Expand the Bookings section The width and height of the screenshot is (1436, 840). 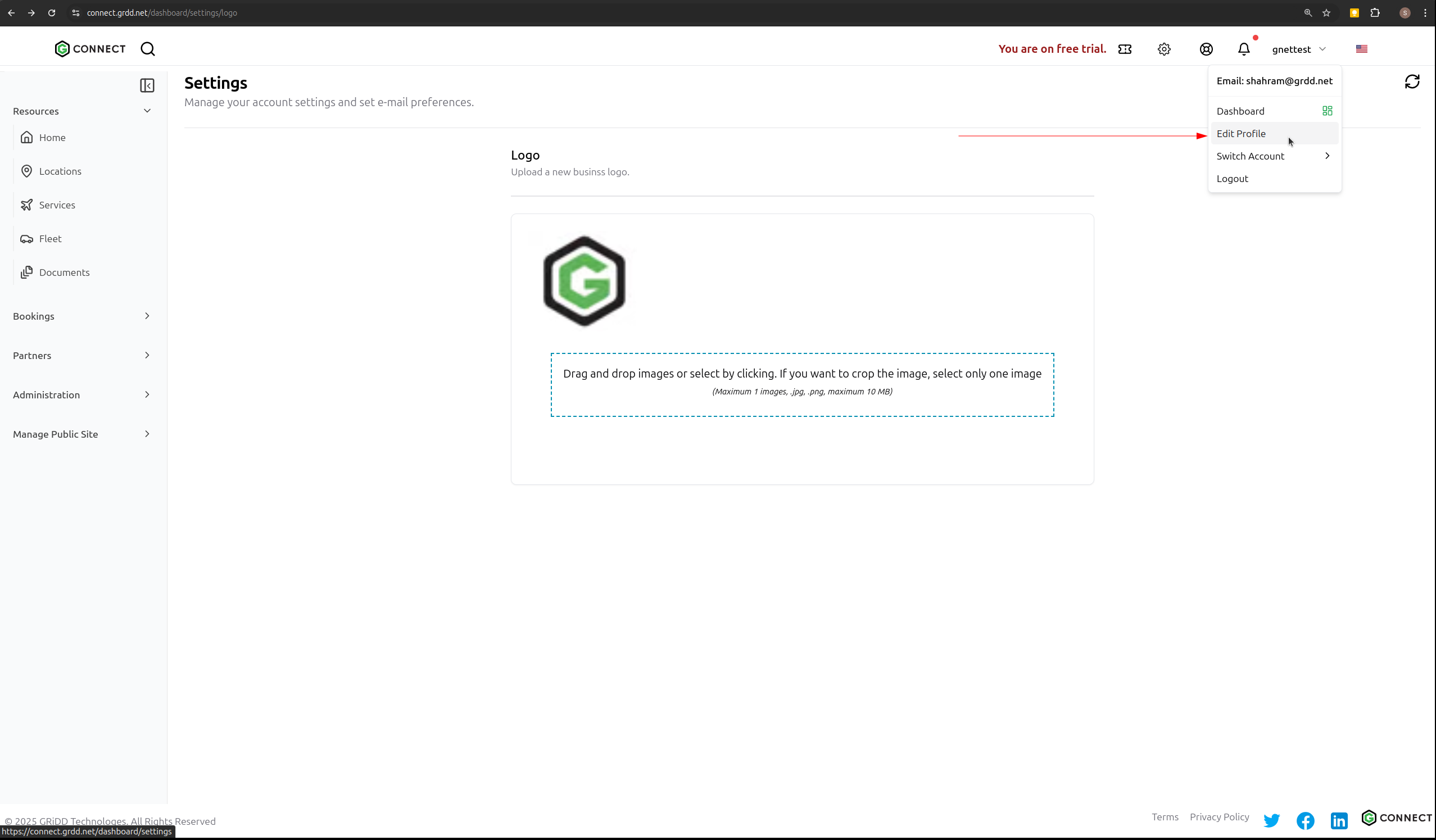(x=82, y=316)
